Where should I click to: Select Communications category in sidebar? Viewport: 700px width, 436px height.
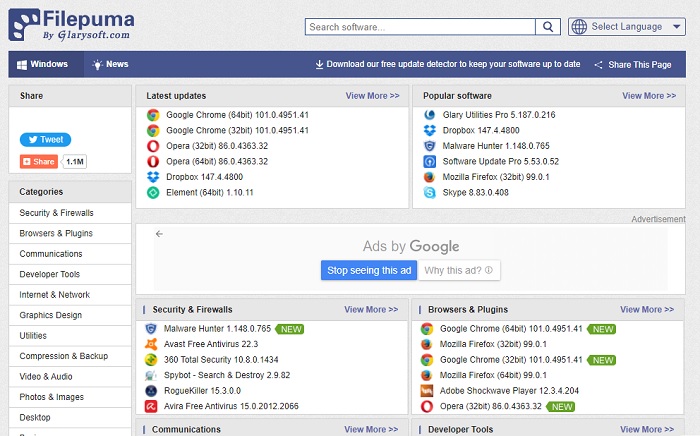(70, 254)
